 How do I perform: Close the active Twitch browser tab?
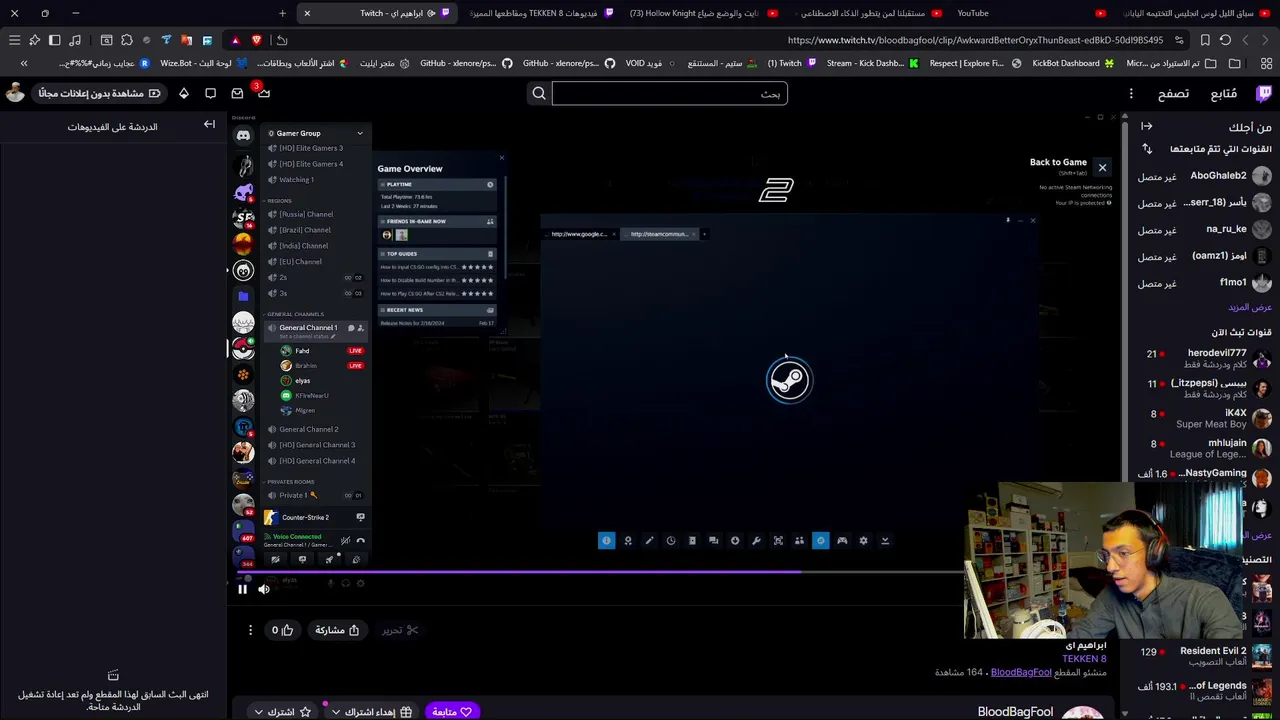click(x=307, y=13)
